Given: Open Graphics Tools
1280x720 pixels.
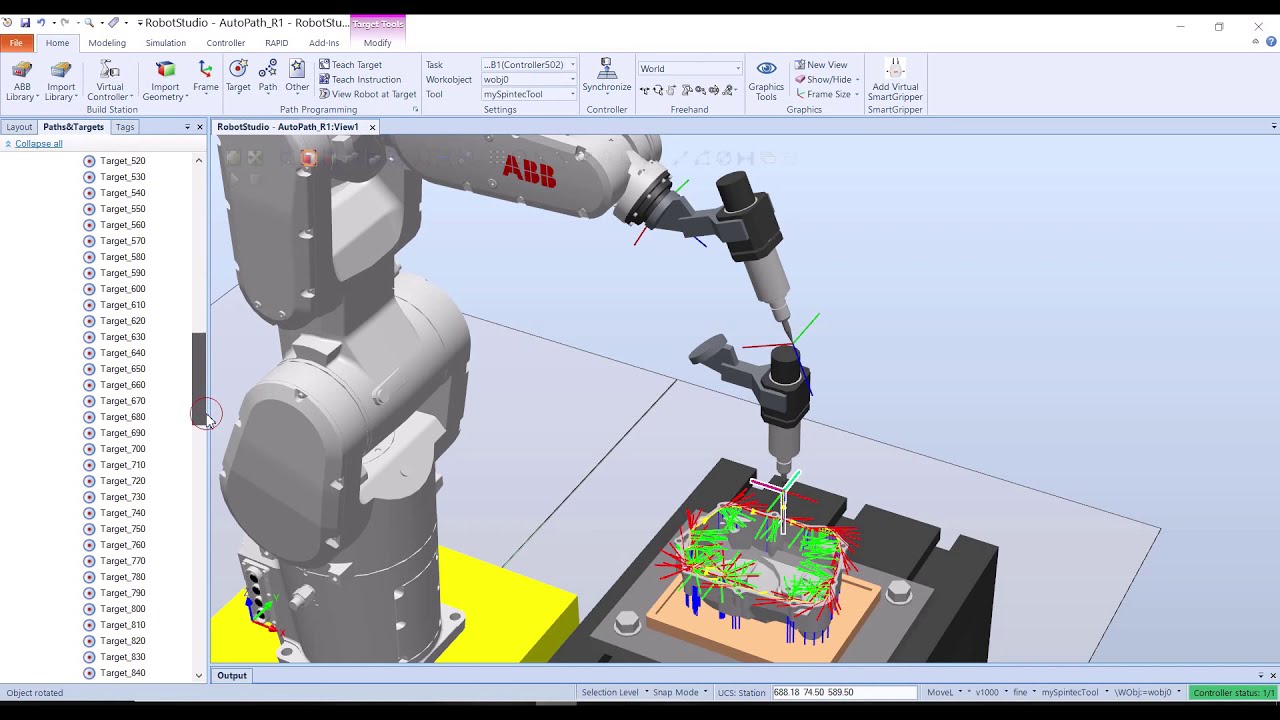Looking at the screenshot, I should [x=766, y=80].
